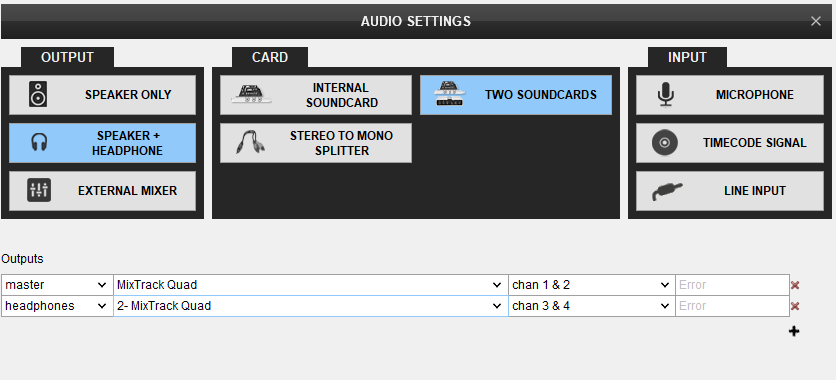Click the headphones icon in Output panel
Viewport: 836px width, 380px height.
pyautogui.click(x=39, y=143)
